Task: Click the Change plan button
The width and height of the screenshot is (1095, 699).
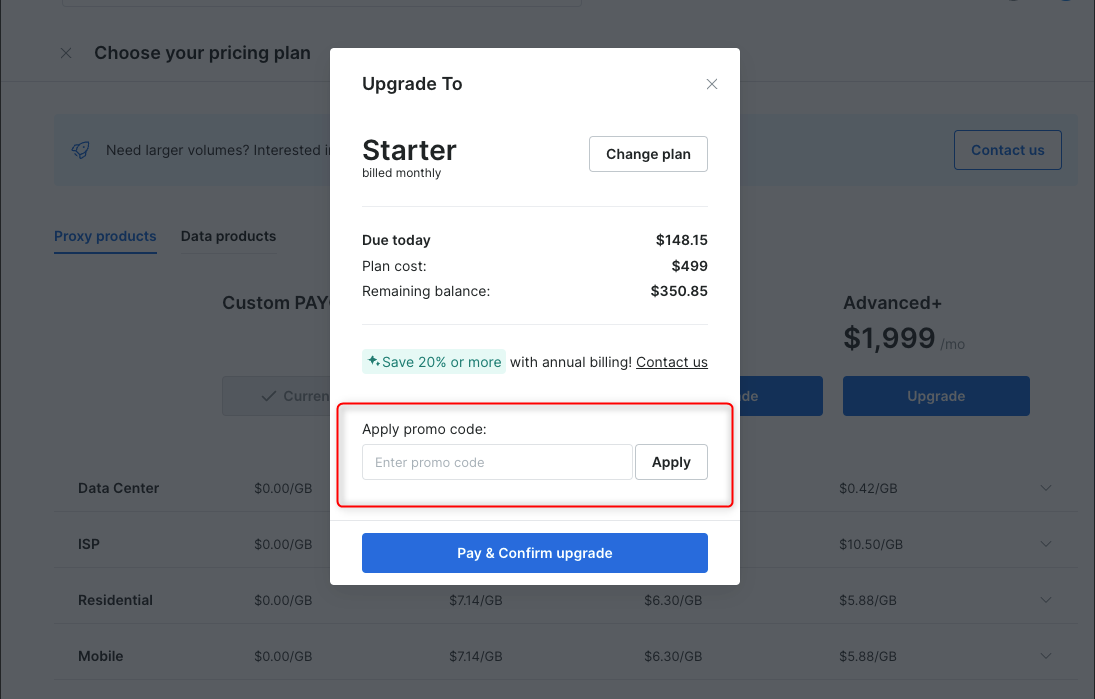Action: 648,154
